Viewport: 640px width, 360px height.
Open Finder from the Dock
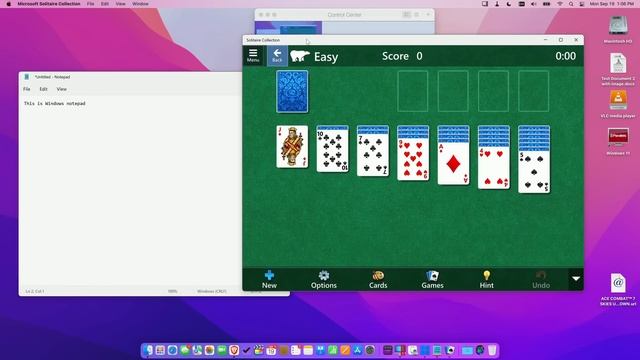point(148,350)
